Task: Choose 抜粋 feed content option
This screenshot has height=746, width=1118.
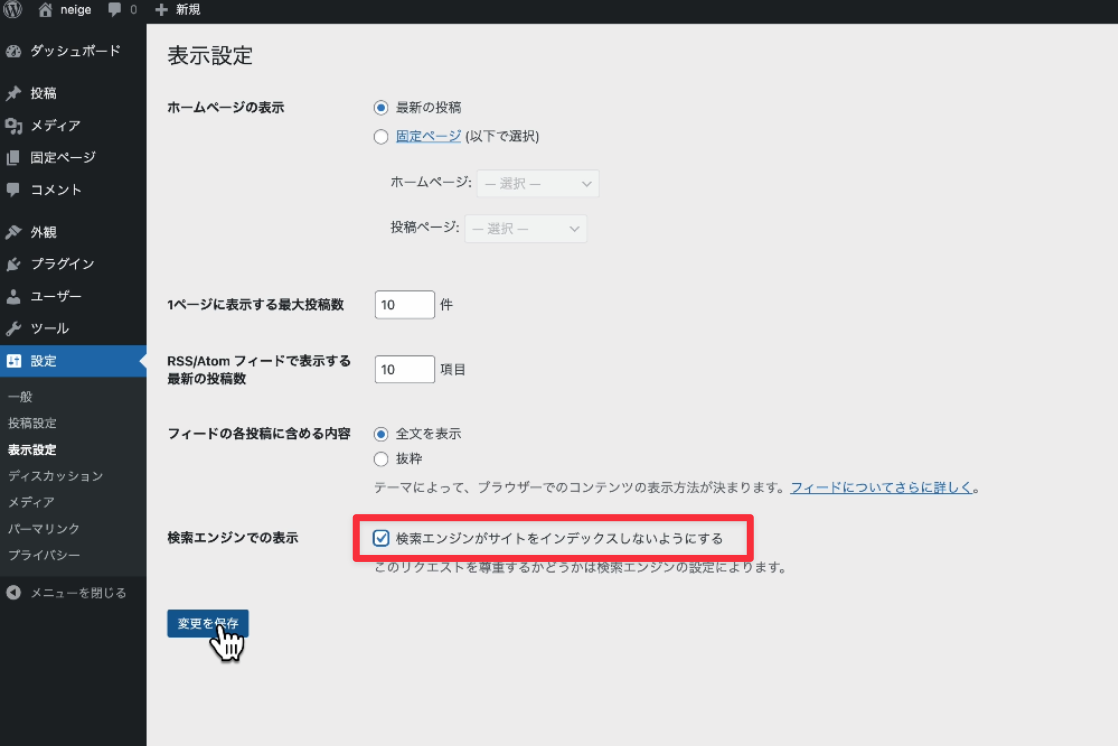Action: click(381, 460)
